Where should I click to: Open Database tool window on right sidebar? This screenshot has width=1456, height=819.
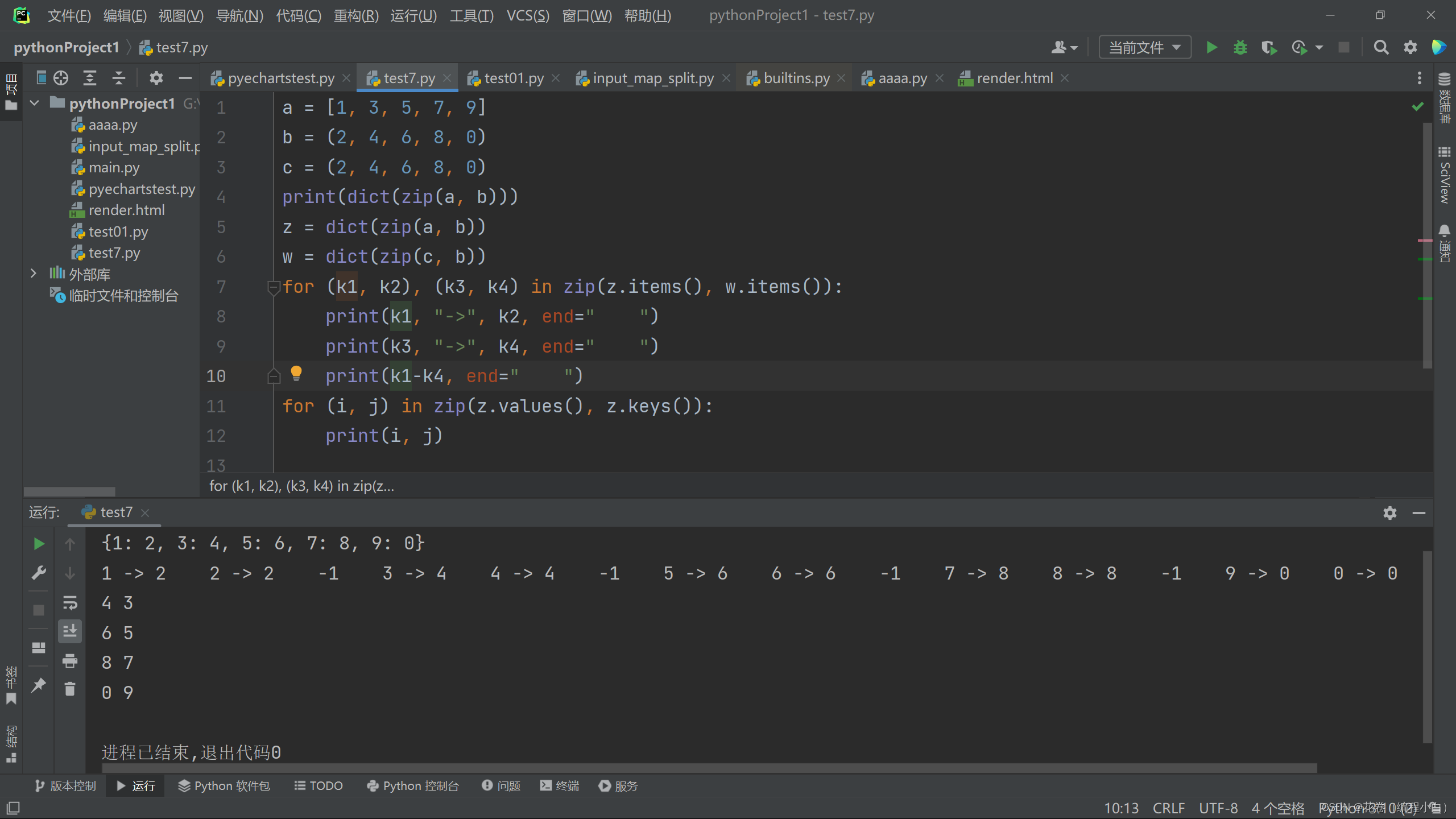point(1445,98)
